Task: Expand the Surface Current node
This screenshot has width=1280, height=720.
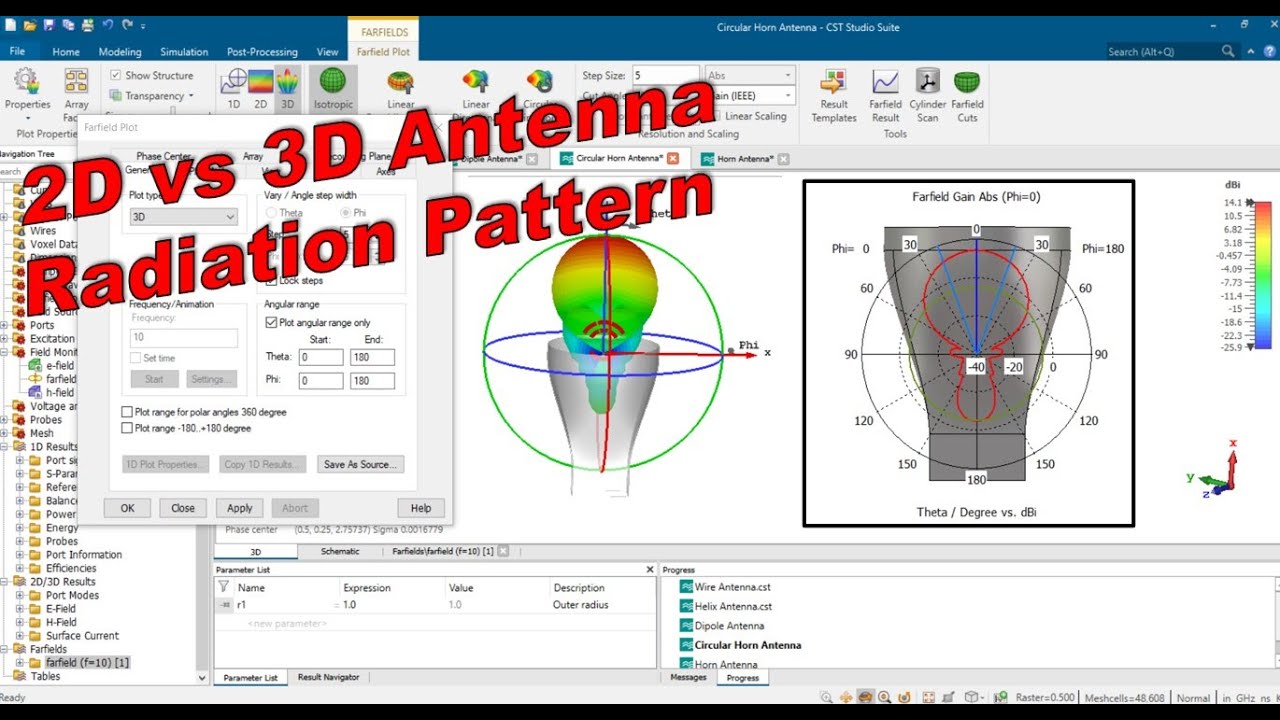Action: pos(20,635)
